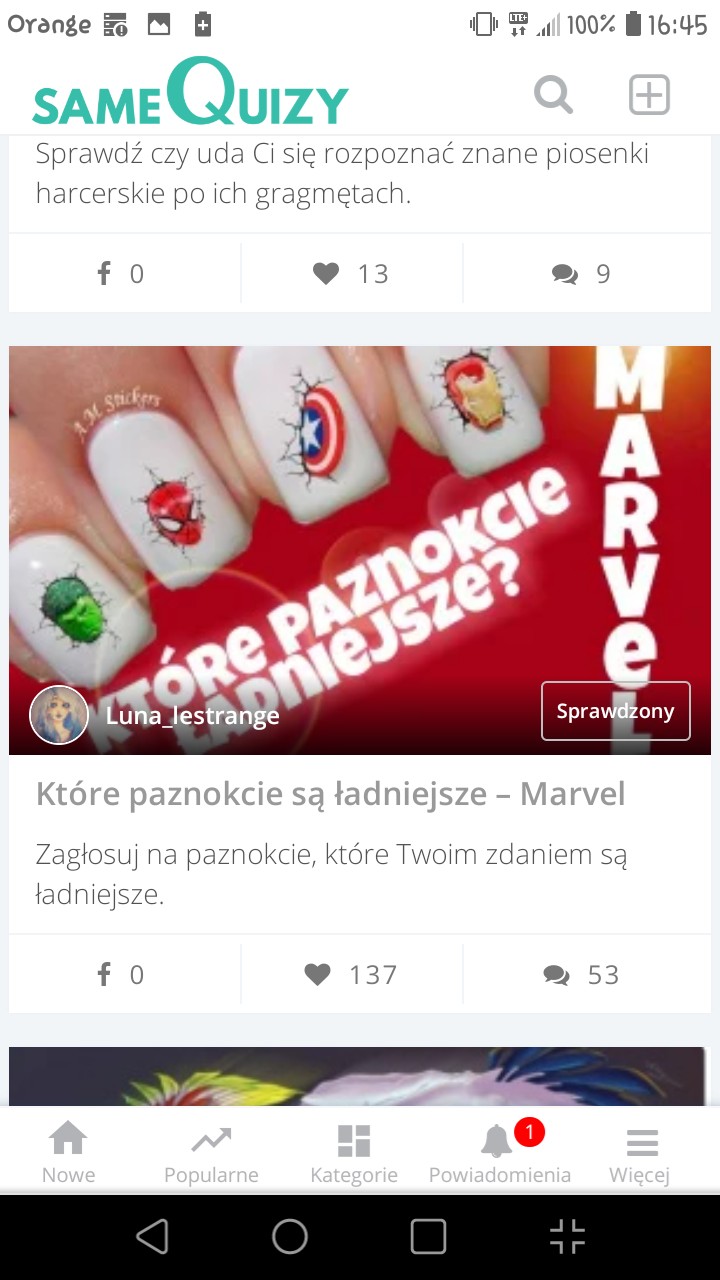Open the search magnifier icon
This screenshot has height=1280, width=720.
click(553, 96)
